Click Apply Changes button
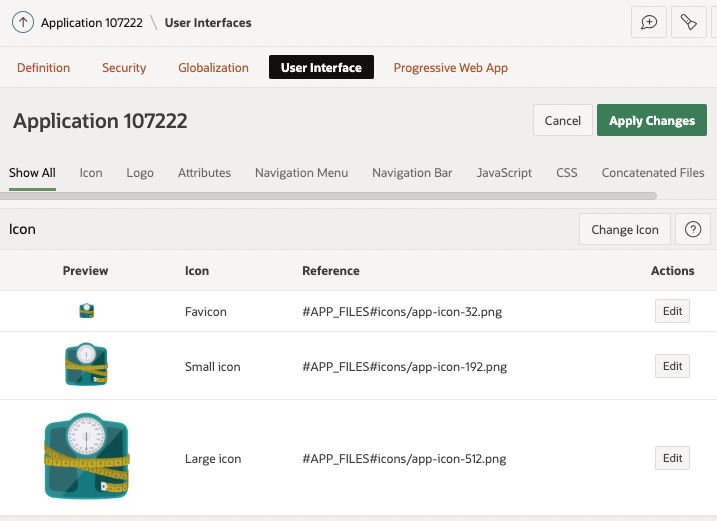 [x=651, y=120]
